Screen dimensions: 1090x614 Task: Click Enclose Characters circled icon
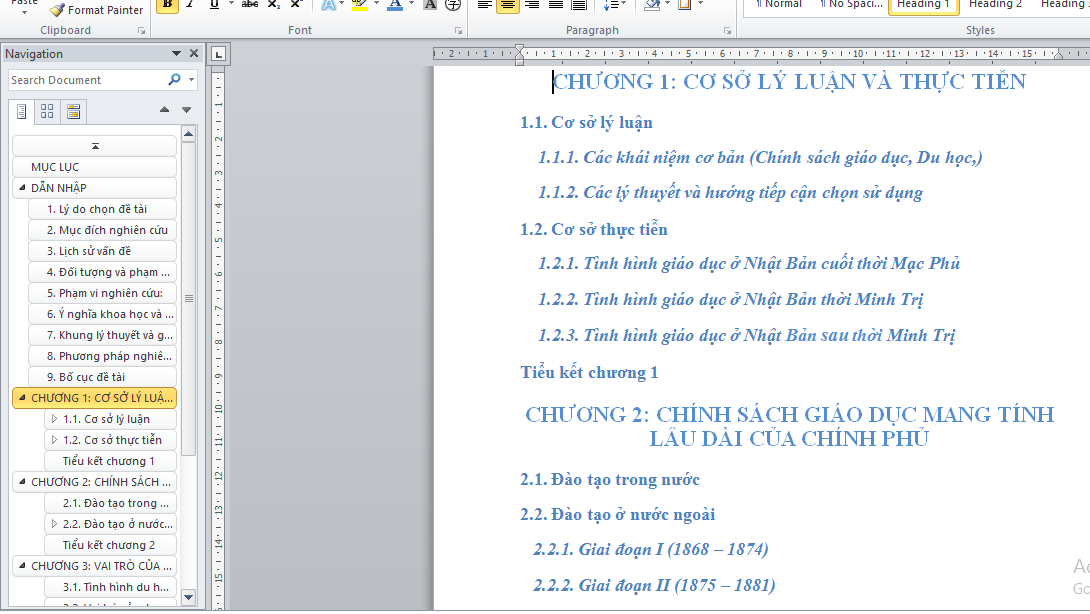[x=453, y=4]
